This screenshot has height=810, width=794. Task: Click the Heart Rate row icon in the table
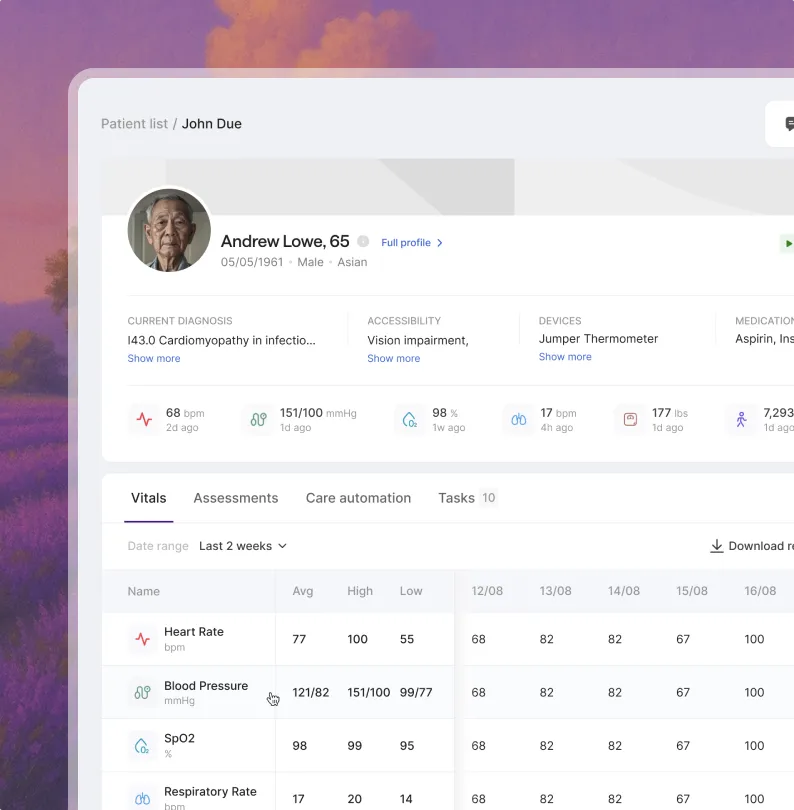pos(143,639)
